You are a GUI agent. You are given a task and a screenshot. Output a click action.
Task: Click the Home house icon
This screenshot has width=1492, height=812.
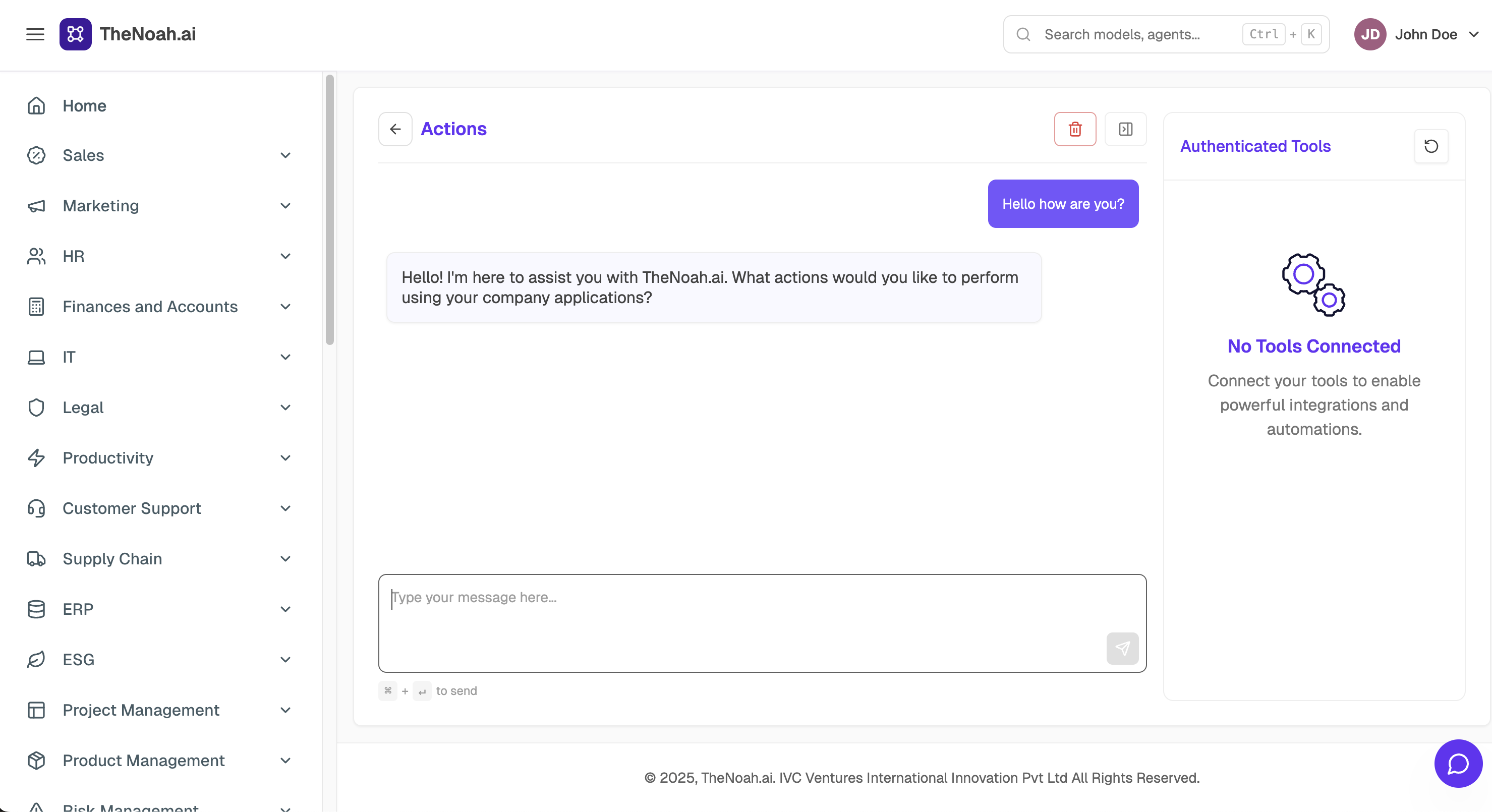coord(36,105)
